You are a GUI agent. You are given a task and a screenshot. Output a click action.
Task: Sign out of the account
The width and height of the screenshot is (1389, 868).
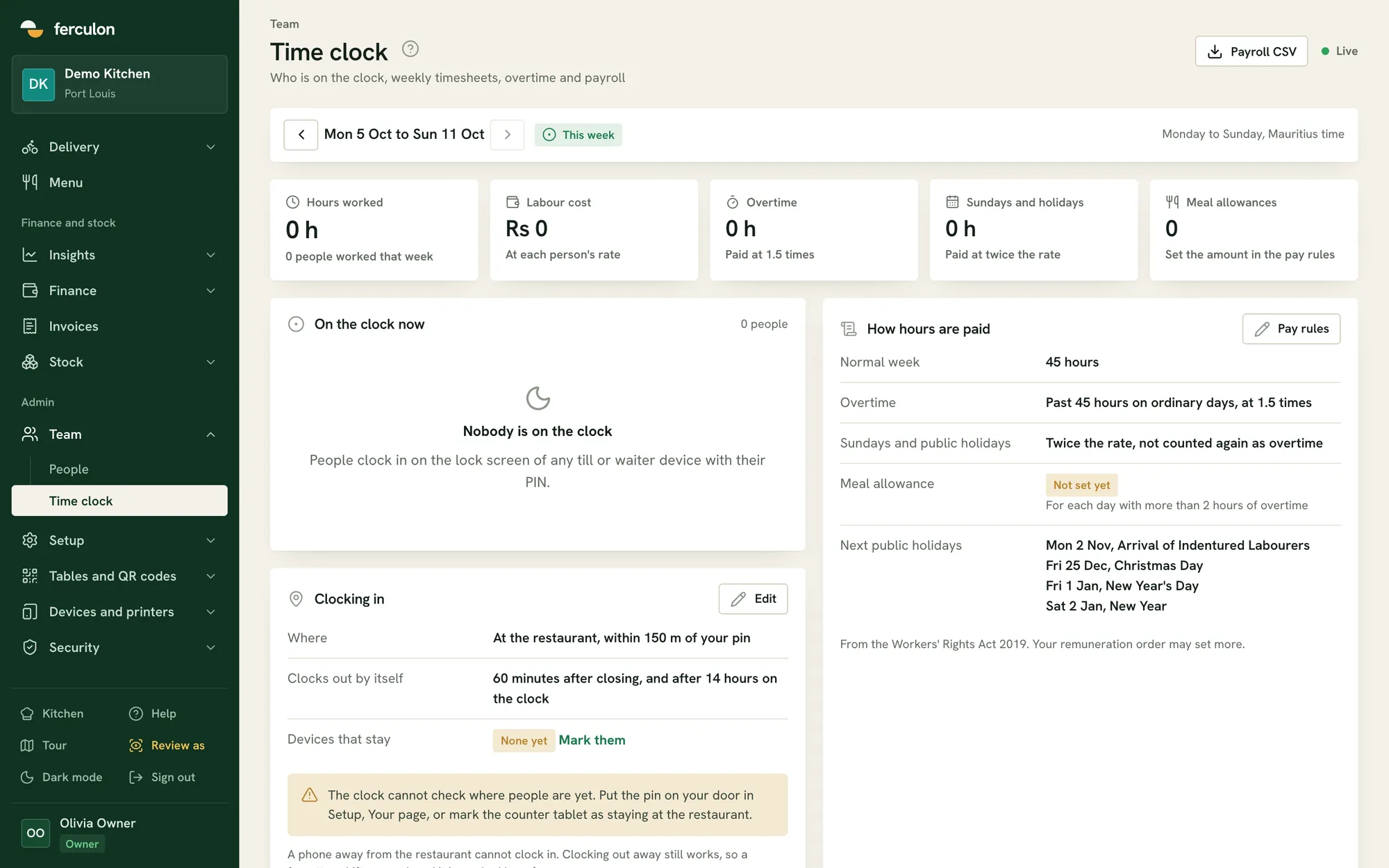pyautogui.click(x=163, y=777)
